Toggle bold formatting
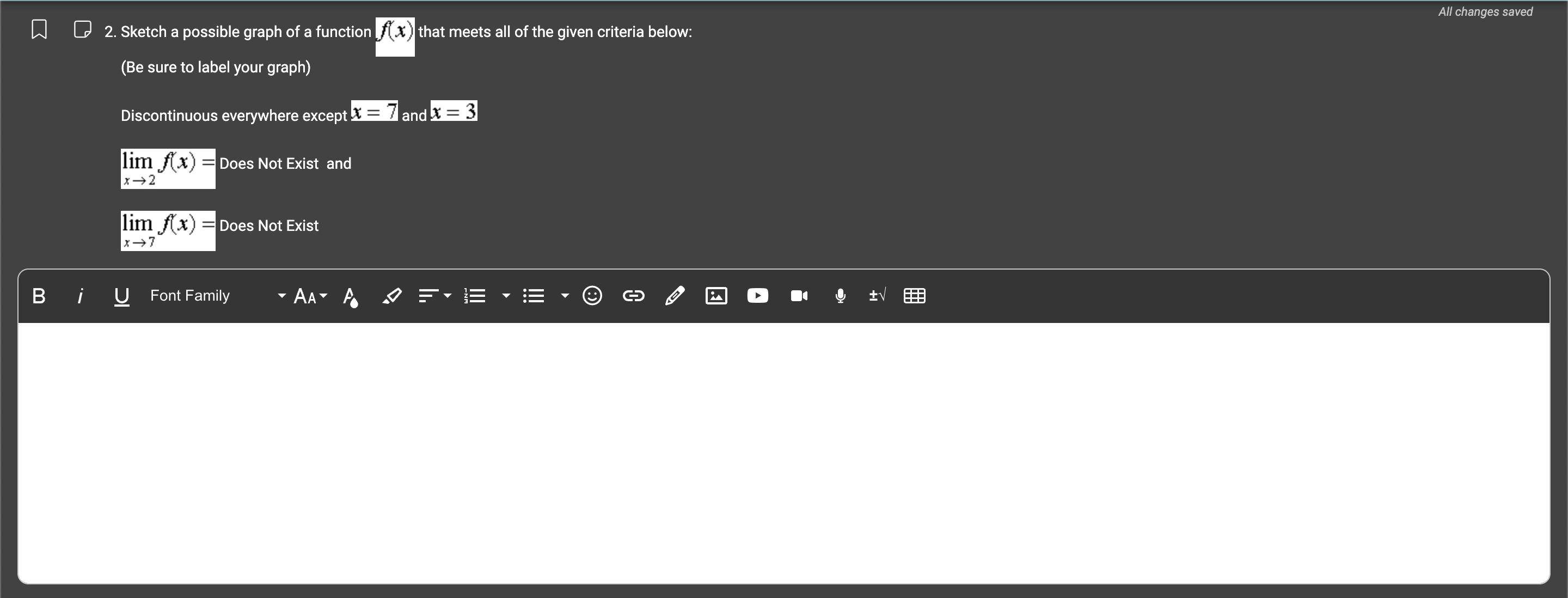 (x=38, y=296)
